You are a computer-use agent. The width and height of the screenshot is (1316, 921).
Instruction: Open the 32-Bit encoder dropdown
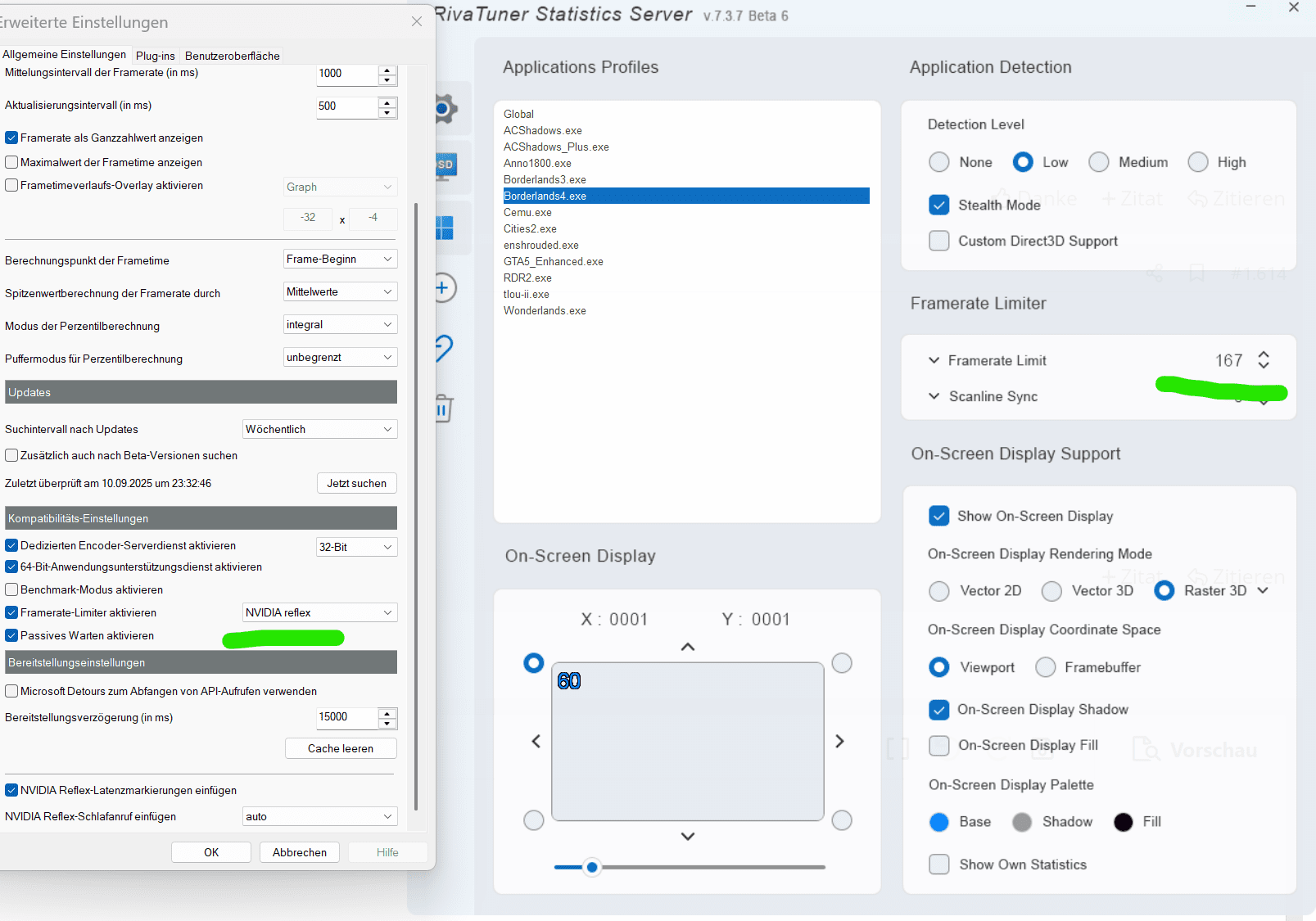point(357,547)
